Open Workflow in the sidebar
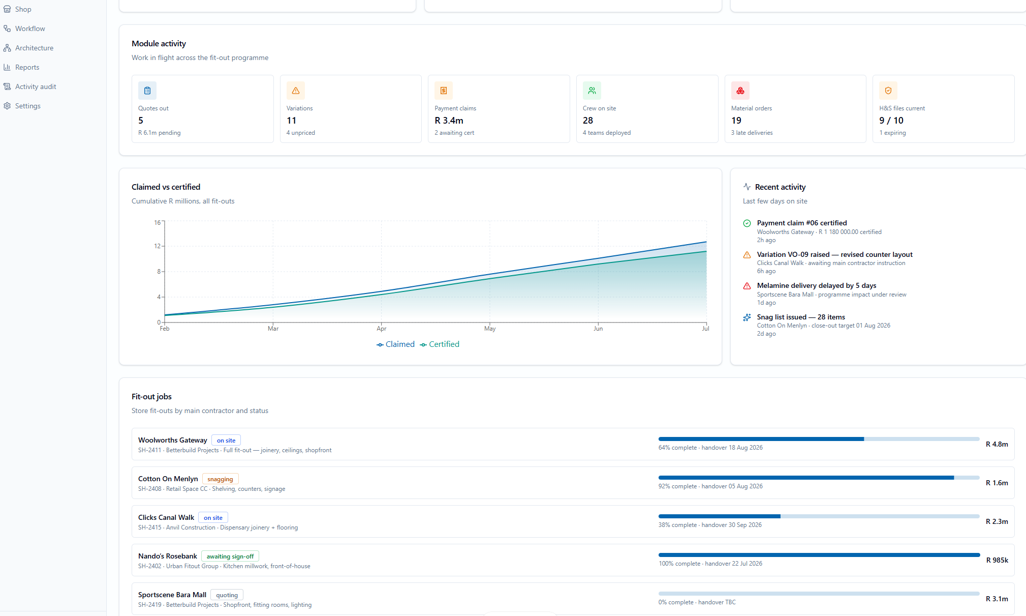Screen dimensions: 1026x616 click(x=24, y=29)
